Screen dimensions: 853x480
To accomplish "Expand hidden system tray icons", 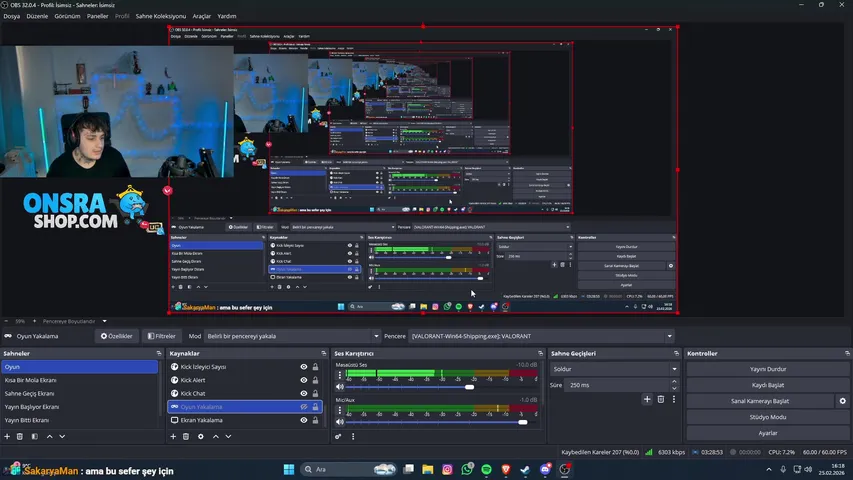I will (769, 469).
